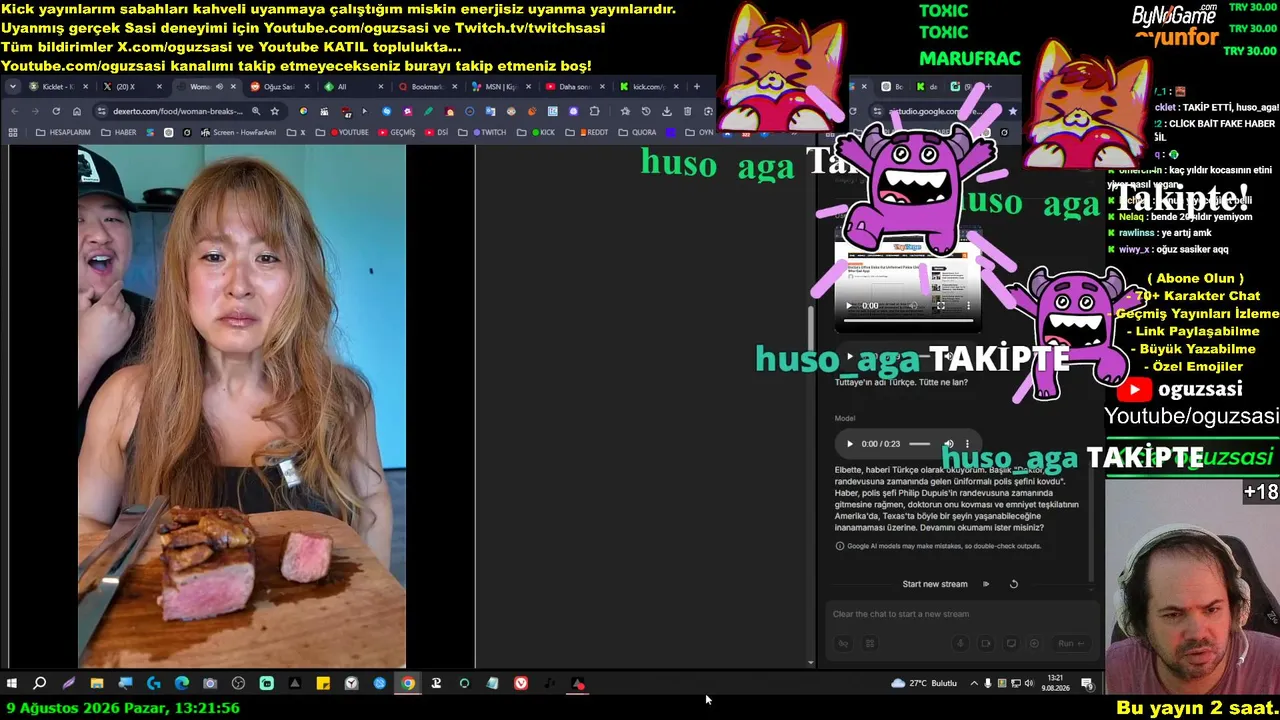Play the 0:23 model audio response

point(850,444)
